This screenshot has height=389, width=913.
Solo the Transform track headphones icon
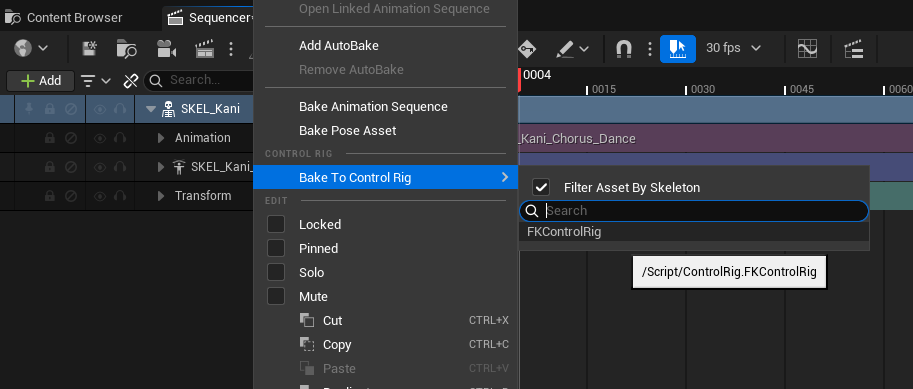(120, 196)
